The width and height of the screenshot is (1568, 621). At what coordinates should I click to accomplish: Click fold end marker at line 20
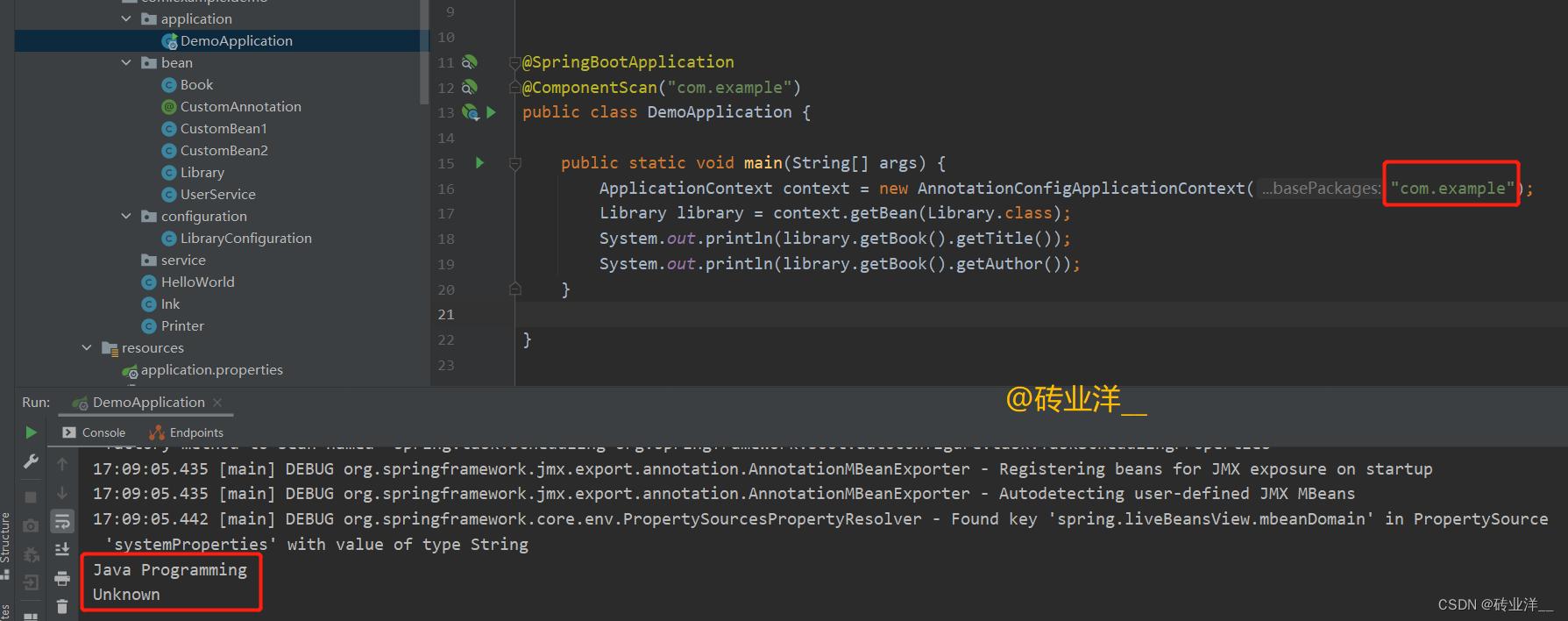[x=515, y=289]
